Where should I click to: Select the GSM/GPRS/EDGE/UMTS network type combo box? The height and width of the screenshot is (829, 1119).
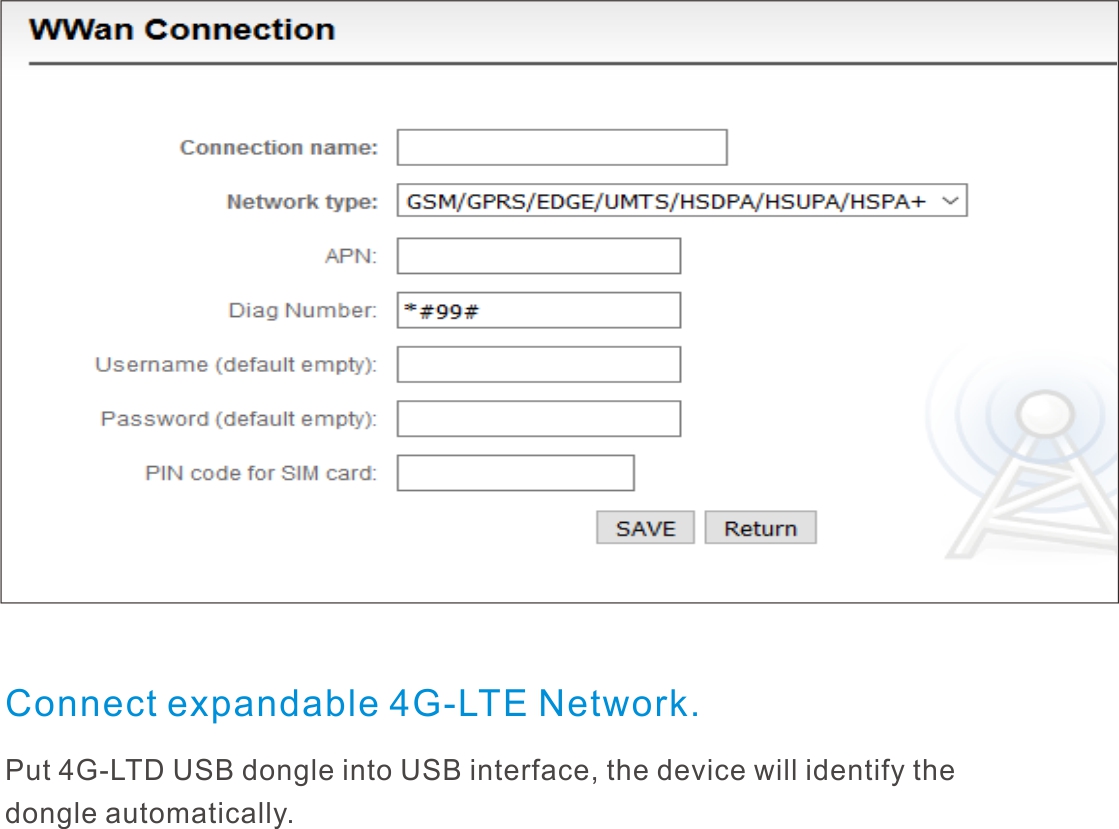click(682, 200)
